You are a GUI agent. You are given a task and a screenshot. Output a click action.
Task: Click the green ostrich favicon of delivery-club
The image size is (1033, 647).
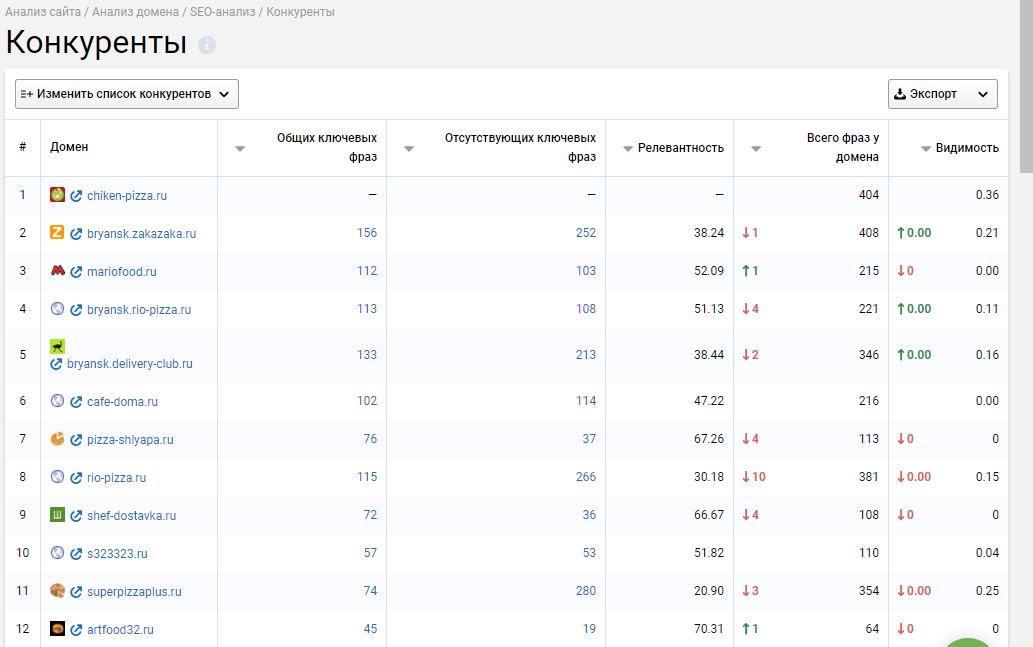57,346
